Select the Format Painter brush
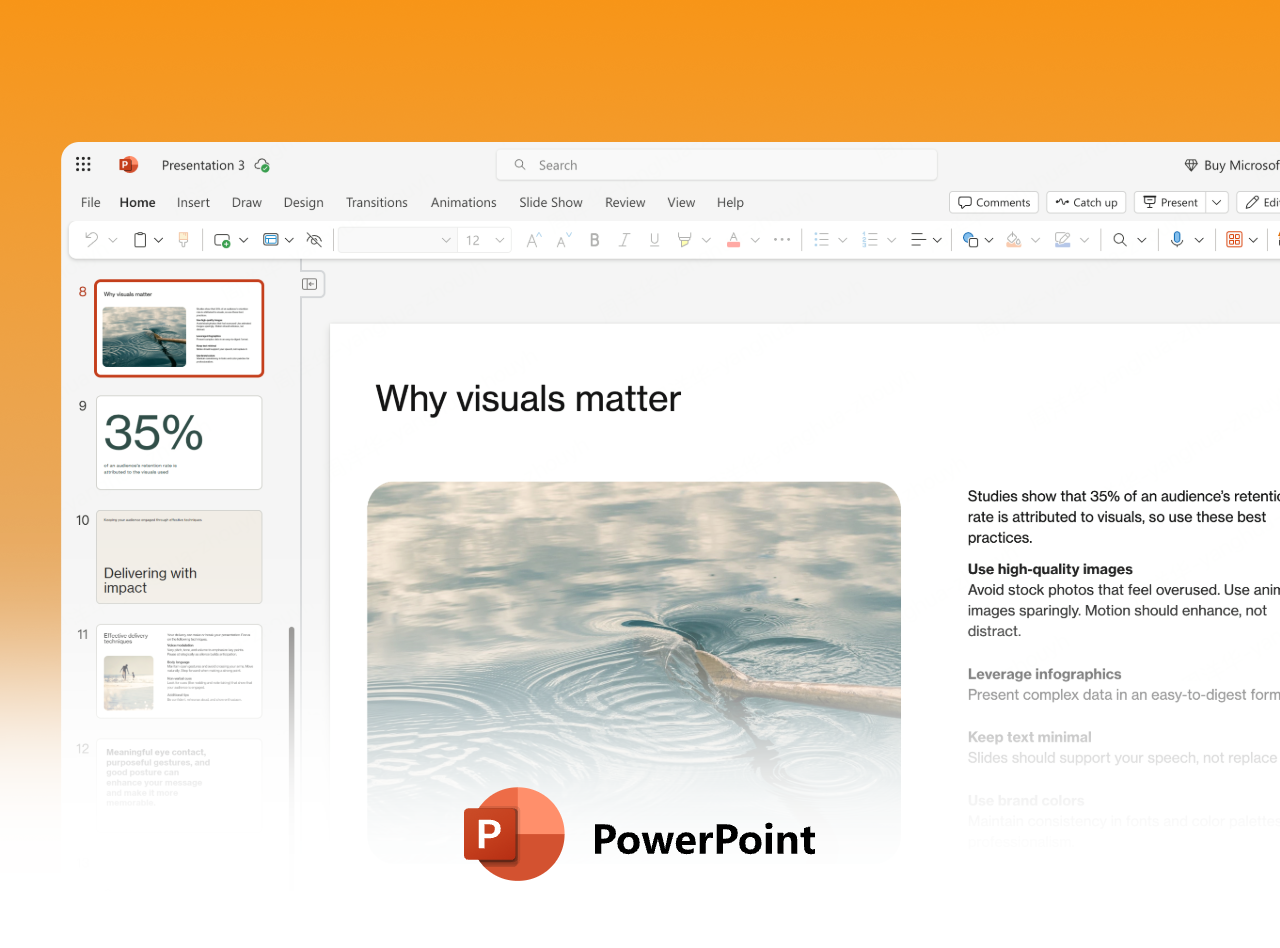The image size is (1280, 948). 183,240
